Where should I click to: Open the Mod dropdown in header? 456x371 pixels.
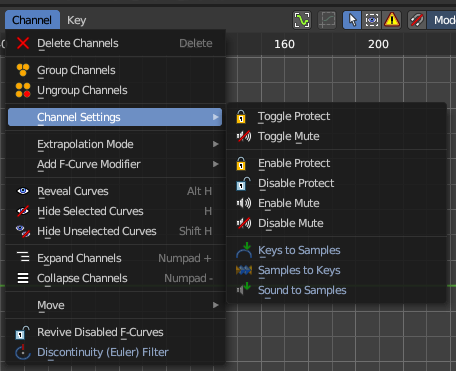point(442,20)
